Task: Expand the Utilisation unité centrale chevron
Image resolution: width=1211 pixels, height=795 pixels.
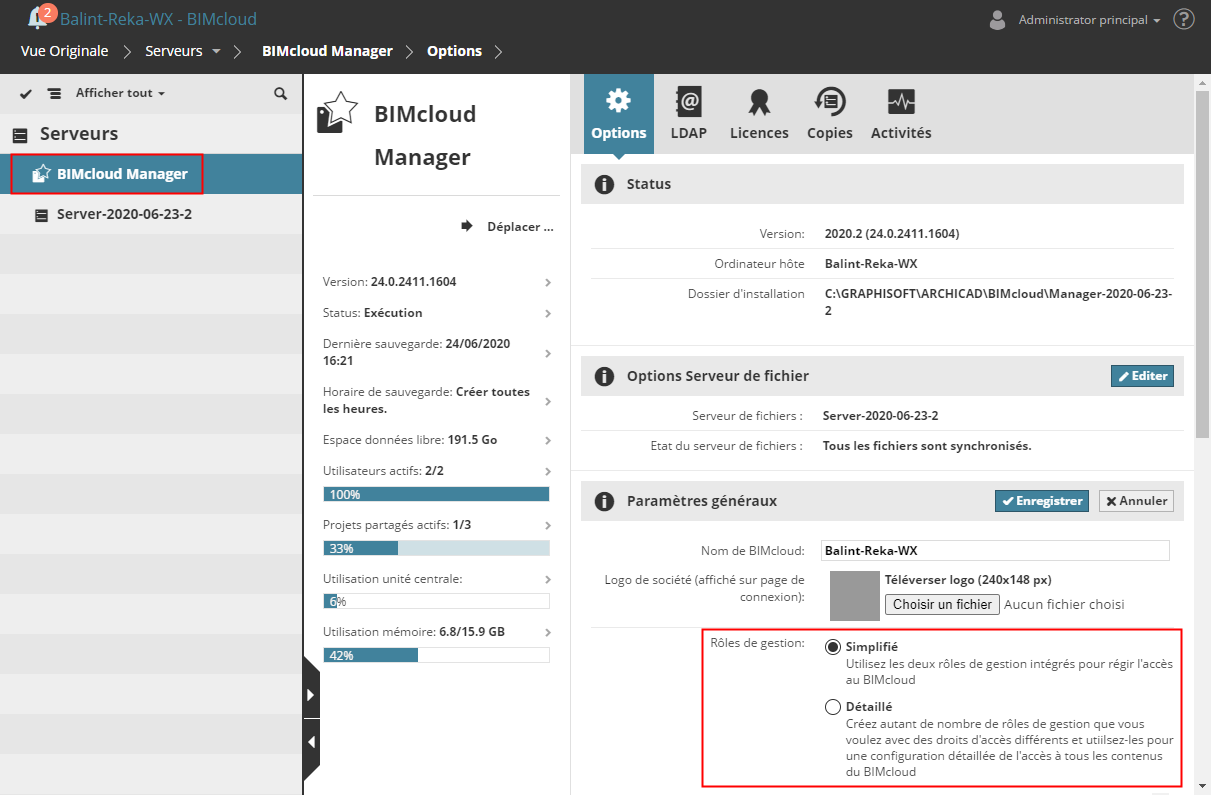Action: pos(548,579)
